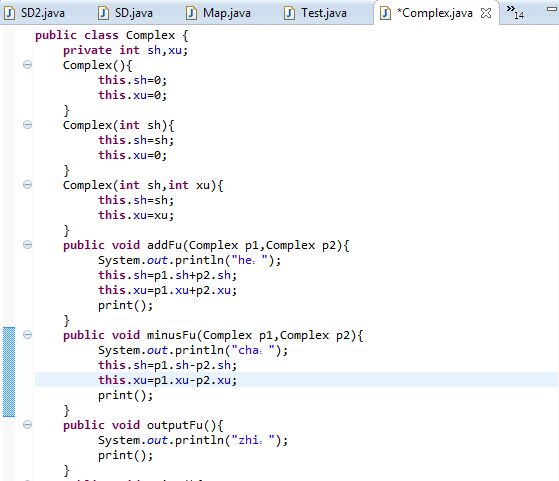The height and width of the screenshot is (481, 559).
Task: Collapse the addFu method fold marker
Action: click(27, 245)
